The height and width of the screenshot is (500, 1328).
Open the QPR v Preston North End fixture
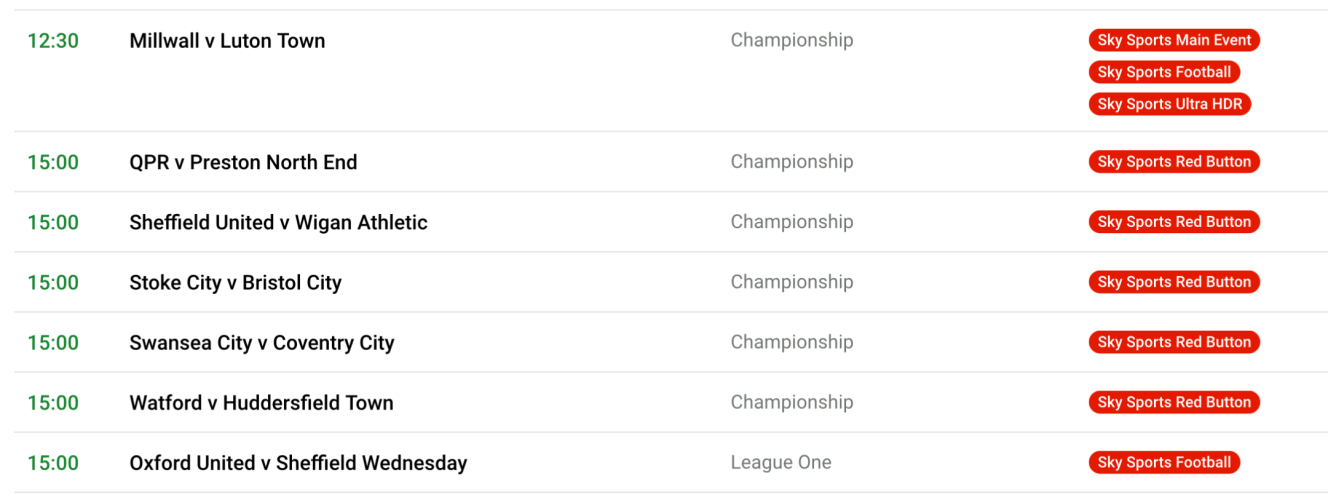[x=243, y=162]
